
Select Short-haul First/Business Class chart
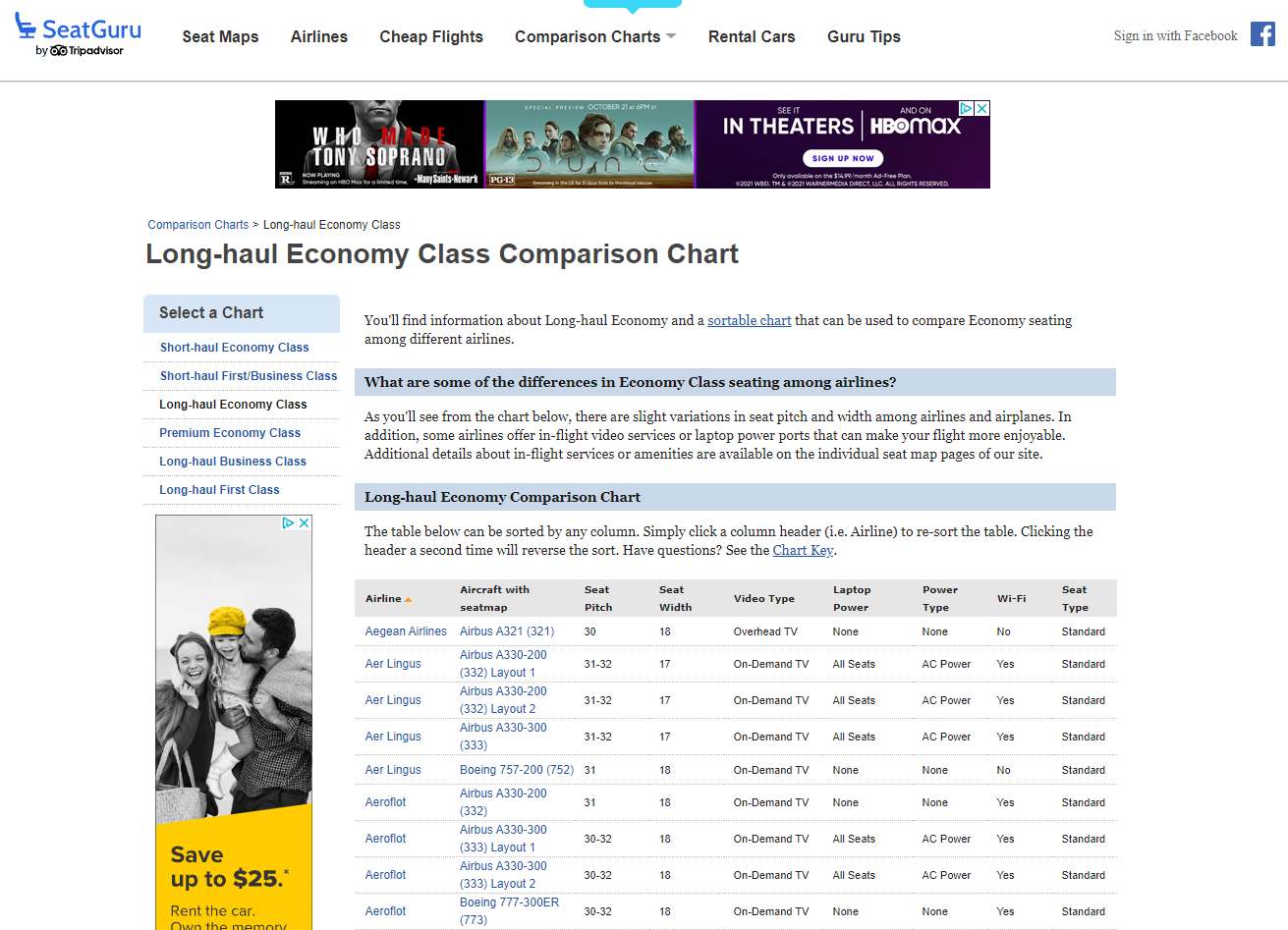248,376
